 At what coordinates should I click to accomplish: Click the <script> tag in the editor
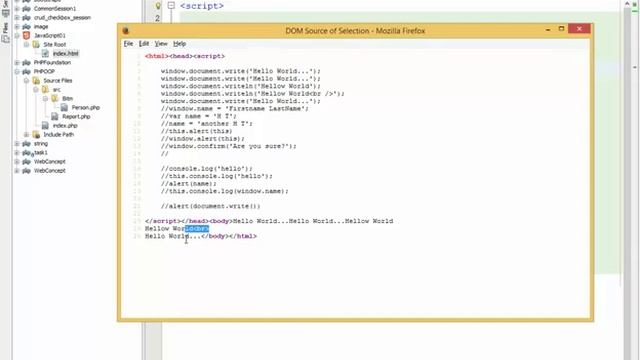(202, 6)
